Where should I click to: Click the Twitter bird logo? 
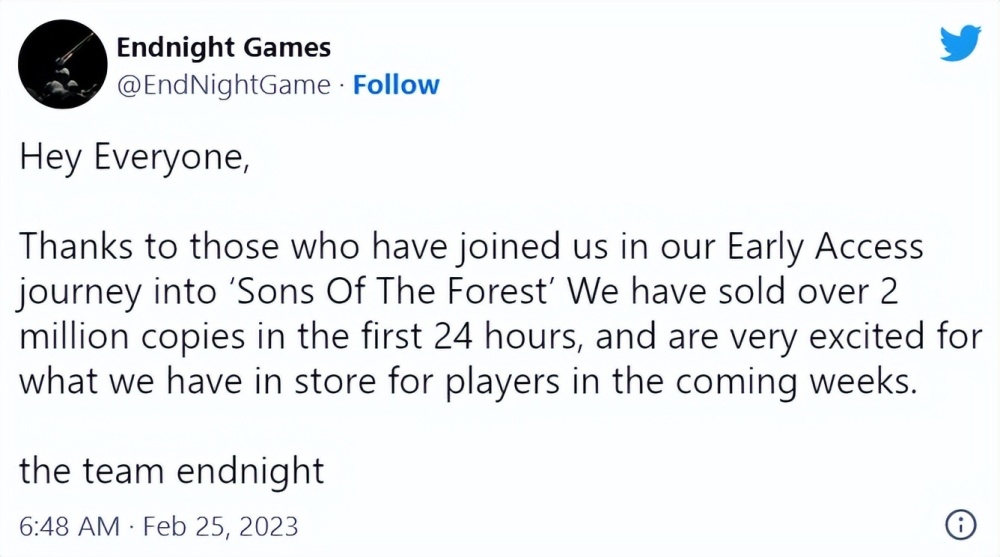pos(960,41)
